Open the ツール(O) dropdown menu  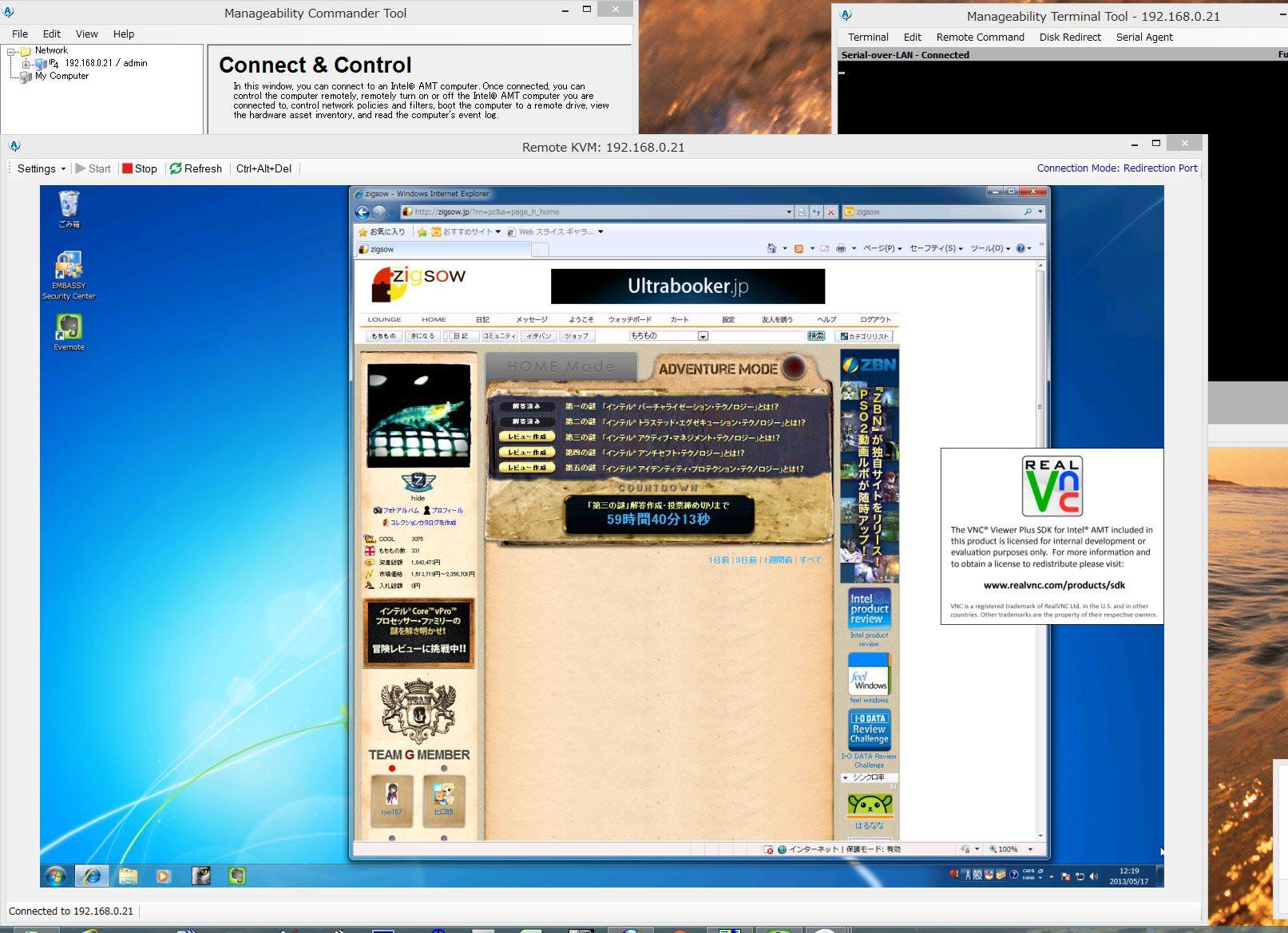point(990,248)
